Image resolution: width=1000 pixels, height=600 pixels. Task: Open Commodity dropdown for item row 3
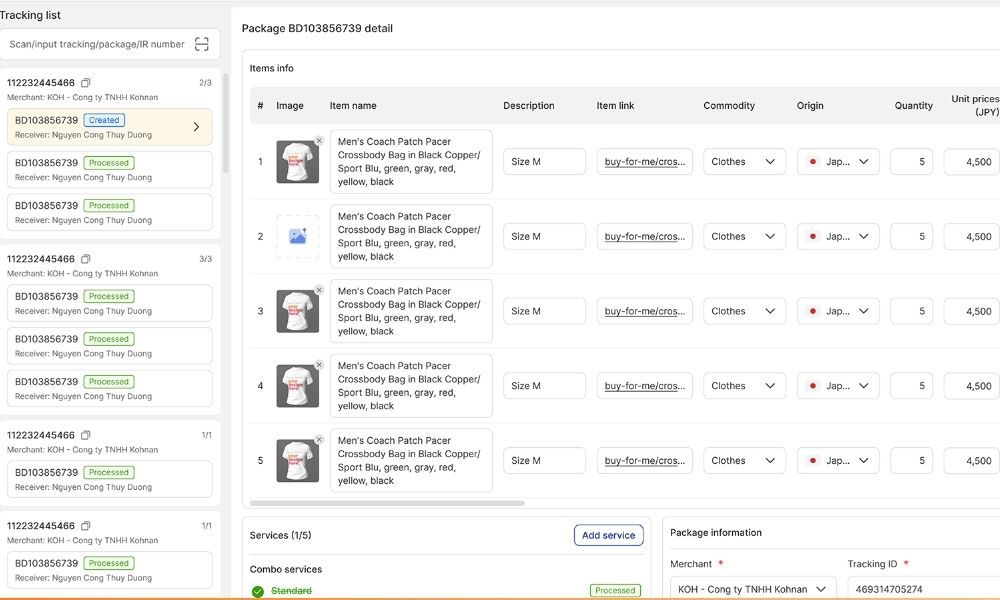(744, 311)
